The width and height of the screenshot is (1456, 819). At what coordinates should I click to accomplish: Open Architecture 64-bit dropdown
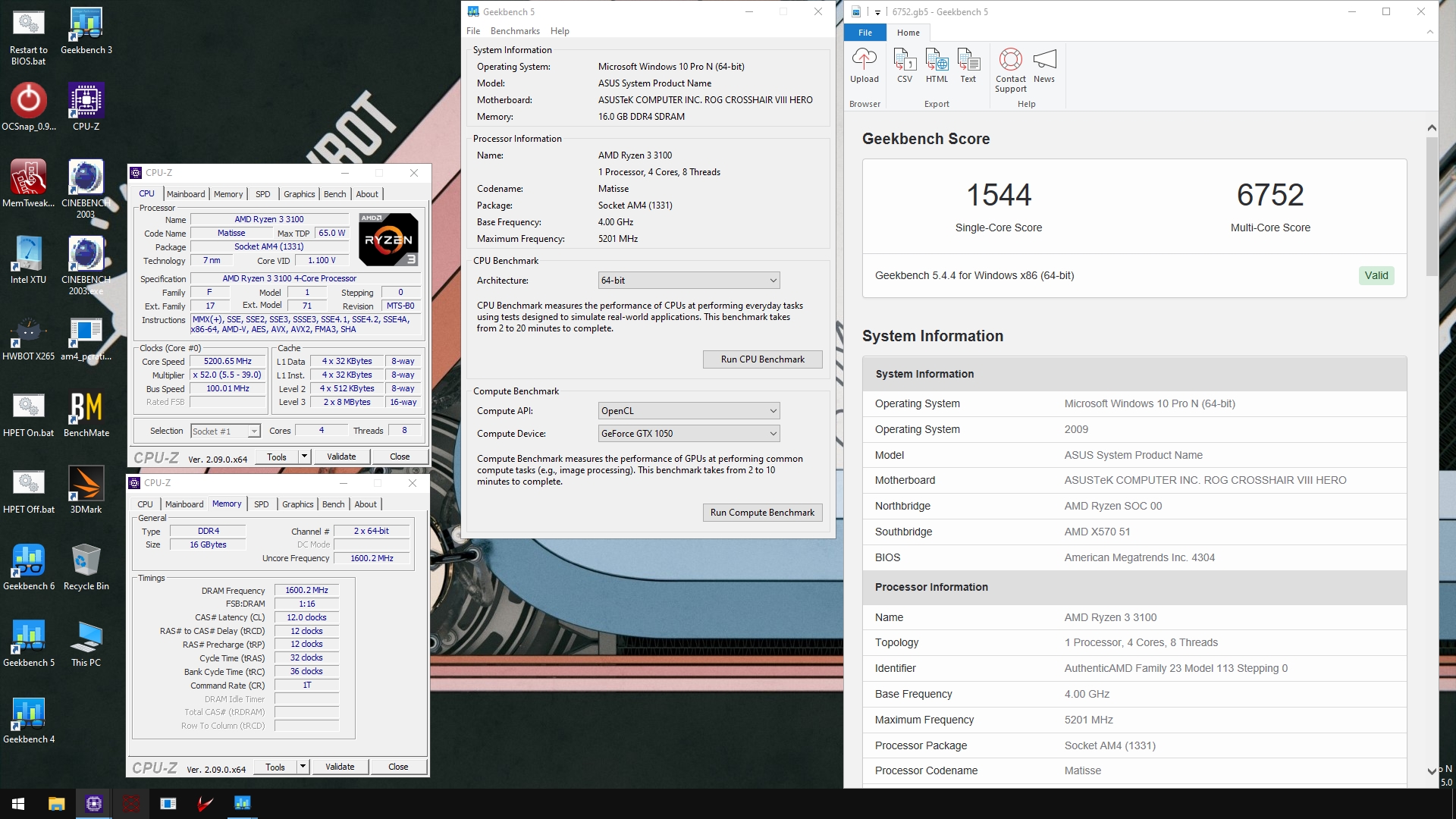click(x=689, y=281)
